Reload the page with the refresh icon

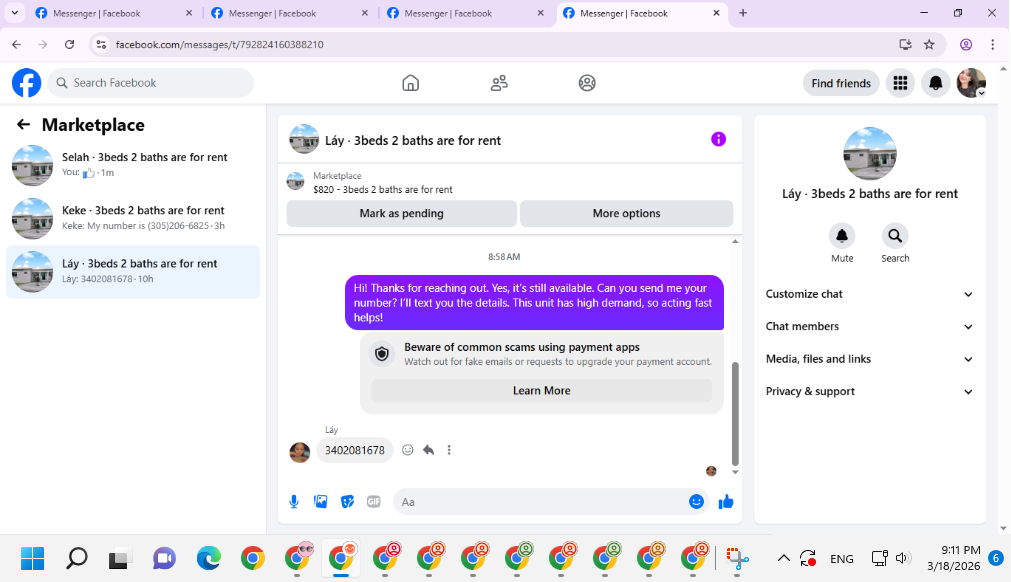70,44
